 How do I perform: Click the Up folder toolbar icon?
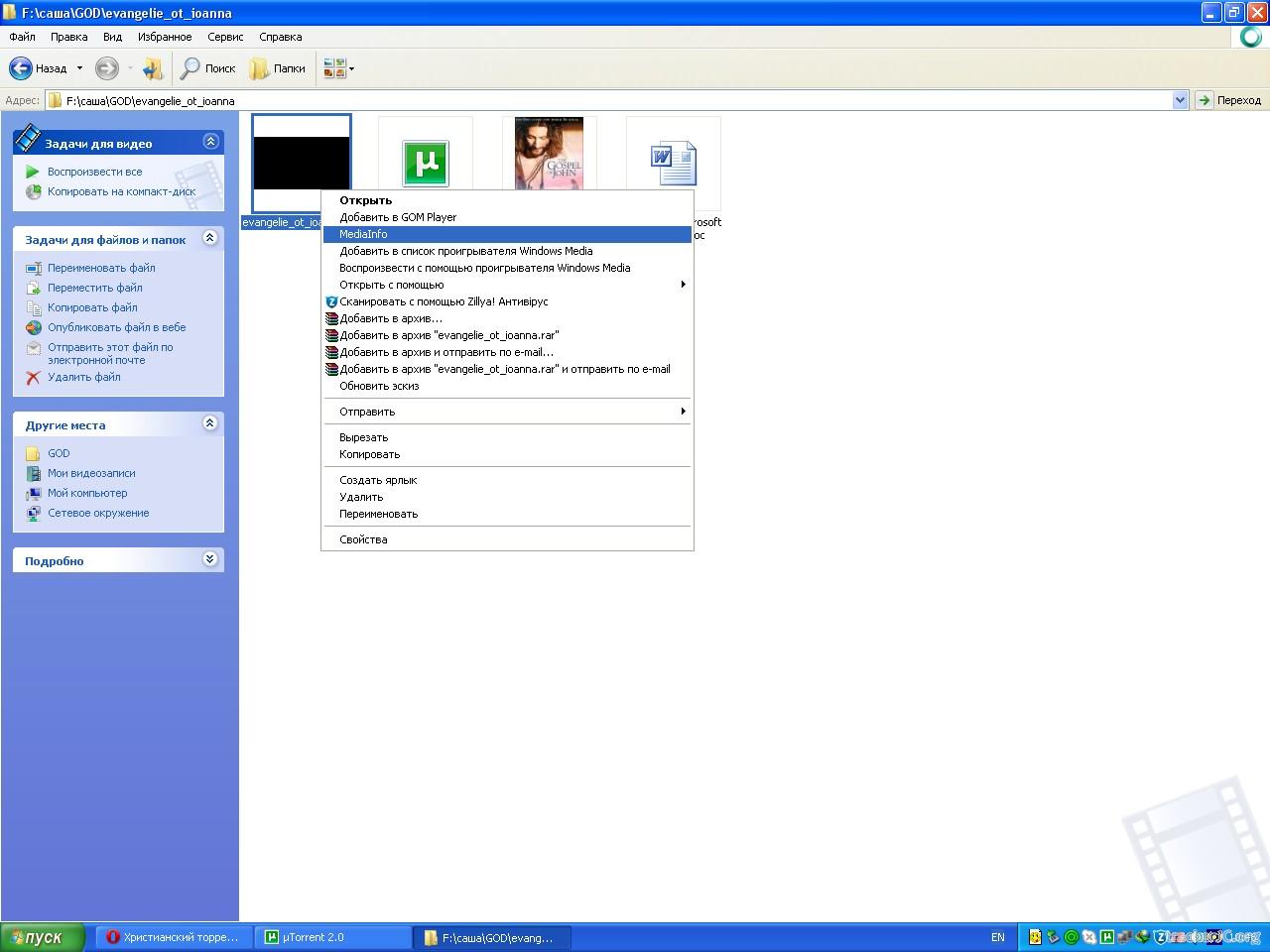tap(152, 68)
